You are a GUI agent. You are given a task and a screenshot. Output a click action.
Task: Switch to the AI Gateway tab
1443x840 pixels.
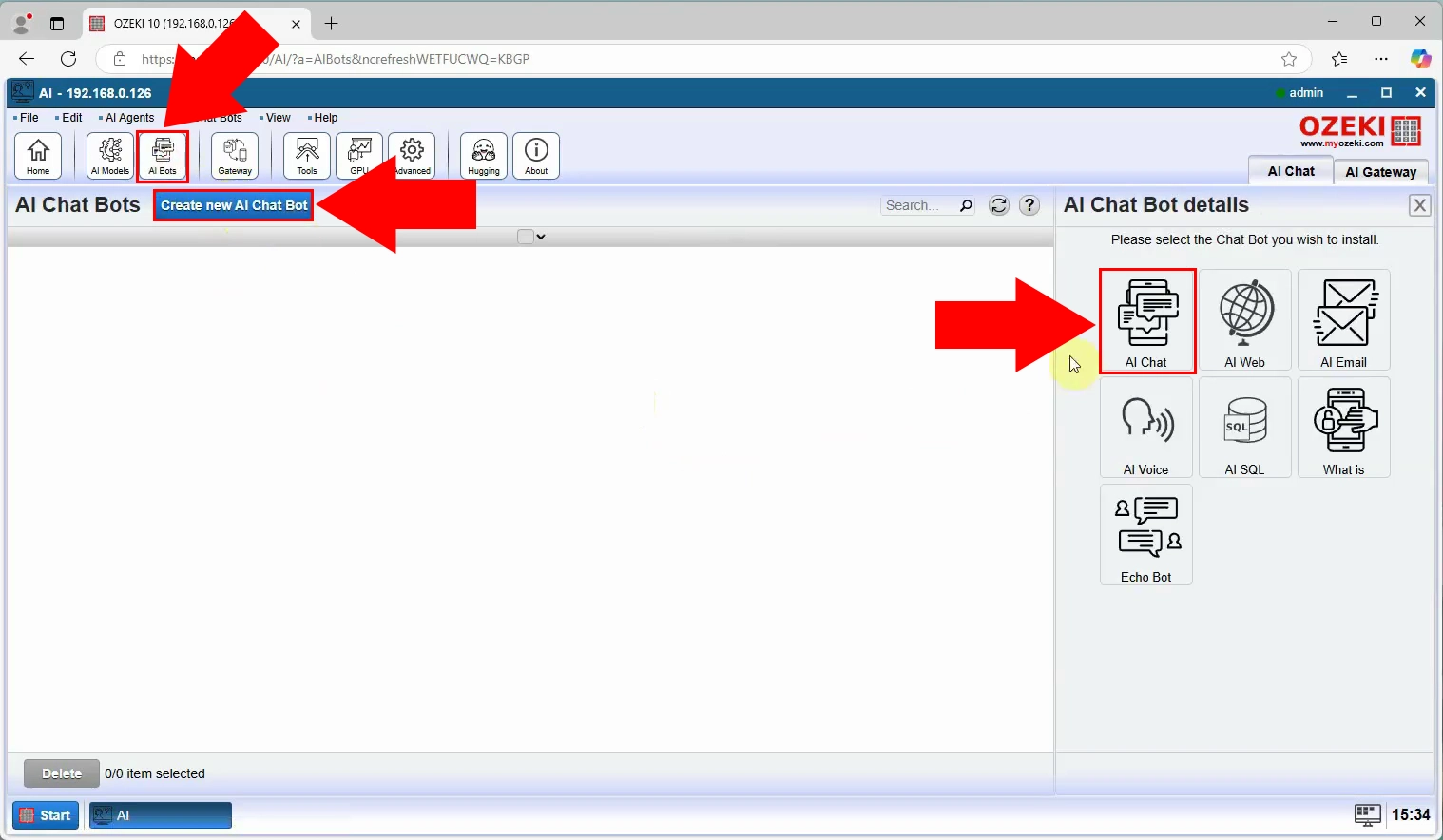[1380, 172]
